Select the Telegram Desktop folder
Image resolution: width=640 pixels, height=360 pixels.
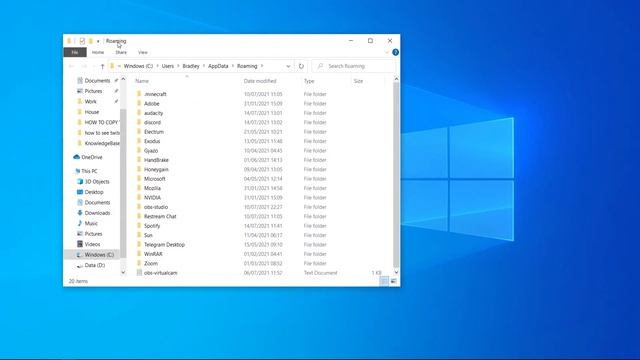click(x=164, y=244)
